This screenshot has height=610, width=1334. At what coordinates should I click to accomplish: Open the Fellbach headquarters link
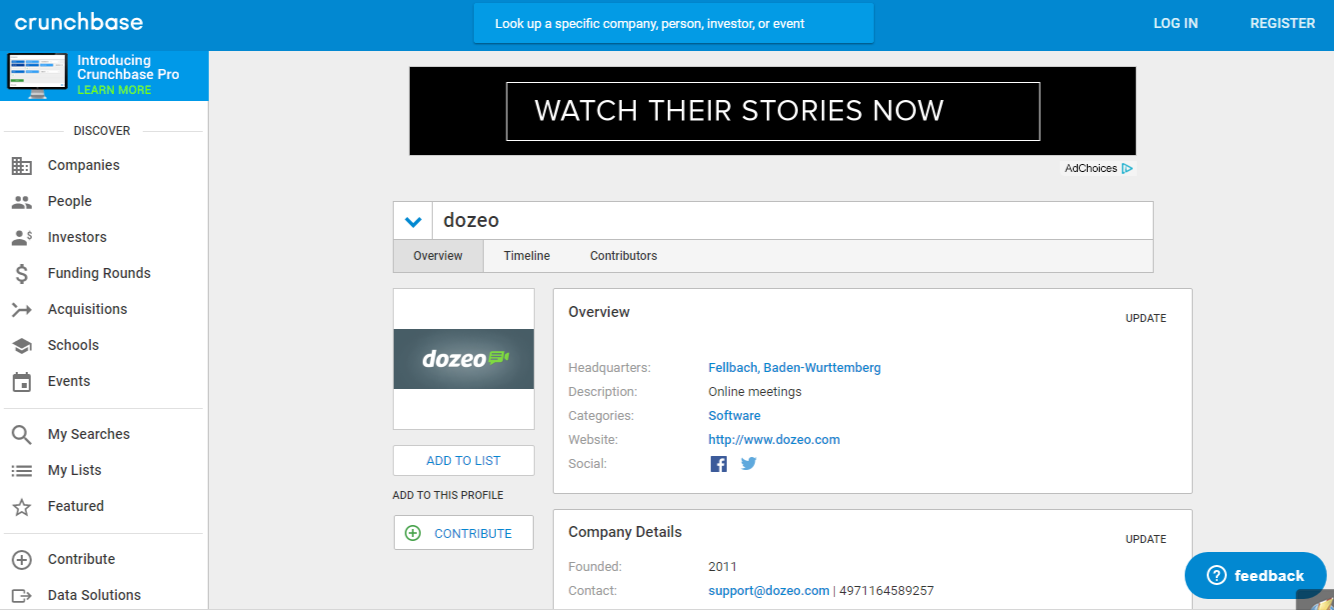point(732,368)
